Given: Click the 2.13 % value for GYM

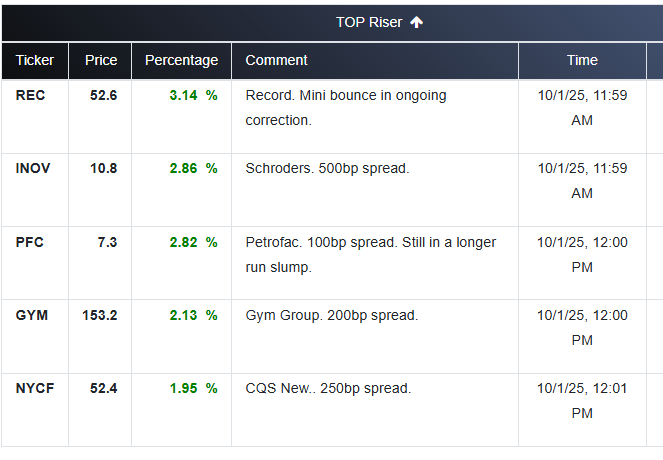Looking at the screenshot, I should click(193, 315).
